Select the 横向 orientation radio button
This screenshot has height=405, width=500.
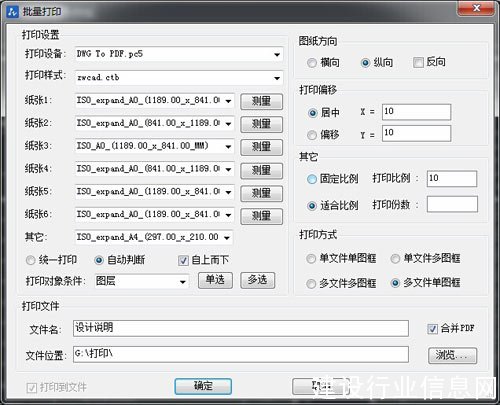click(x=312, y=63)
